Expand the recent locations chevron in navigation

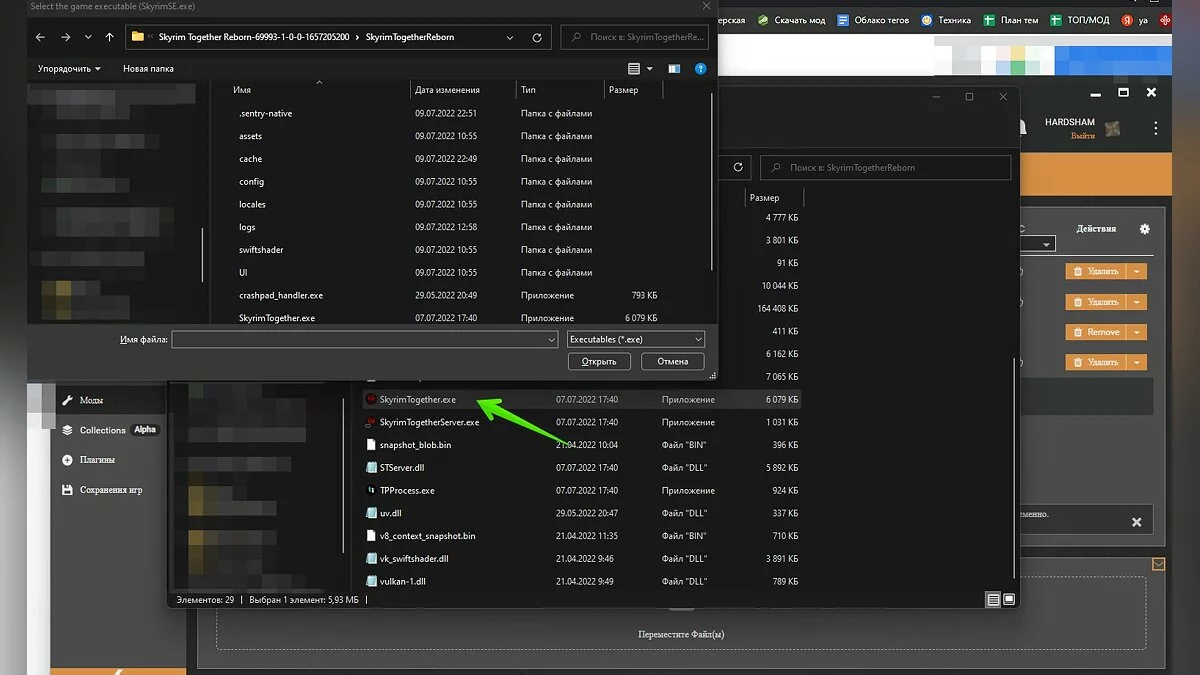click(88, 37)
